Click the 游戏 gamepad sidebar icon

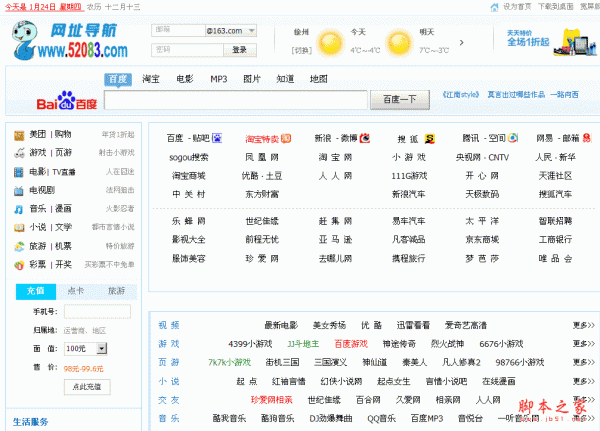(x=19, y=153)
